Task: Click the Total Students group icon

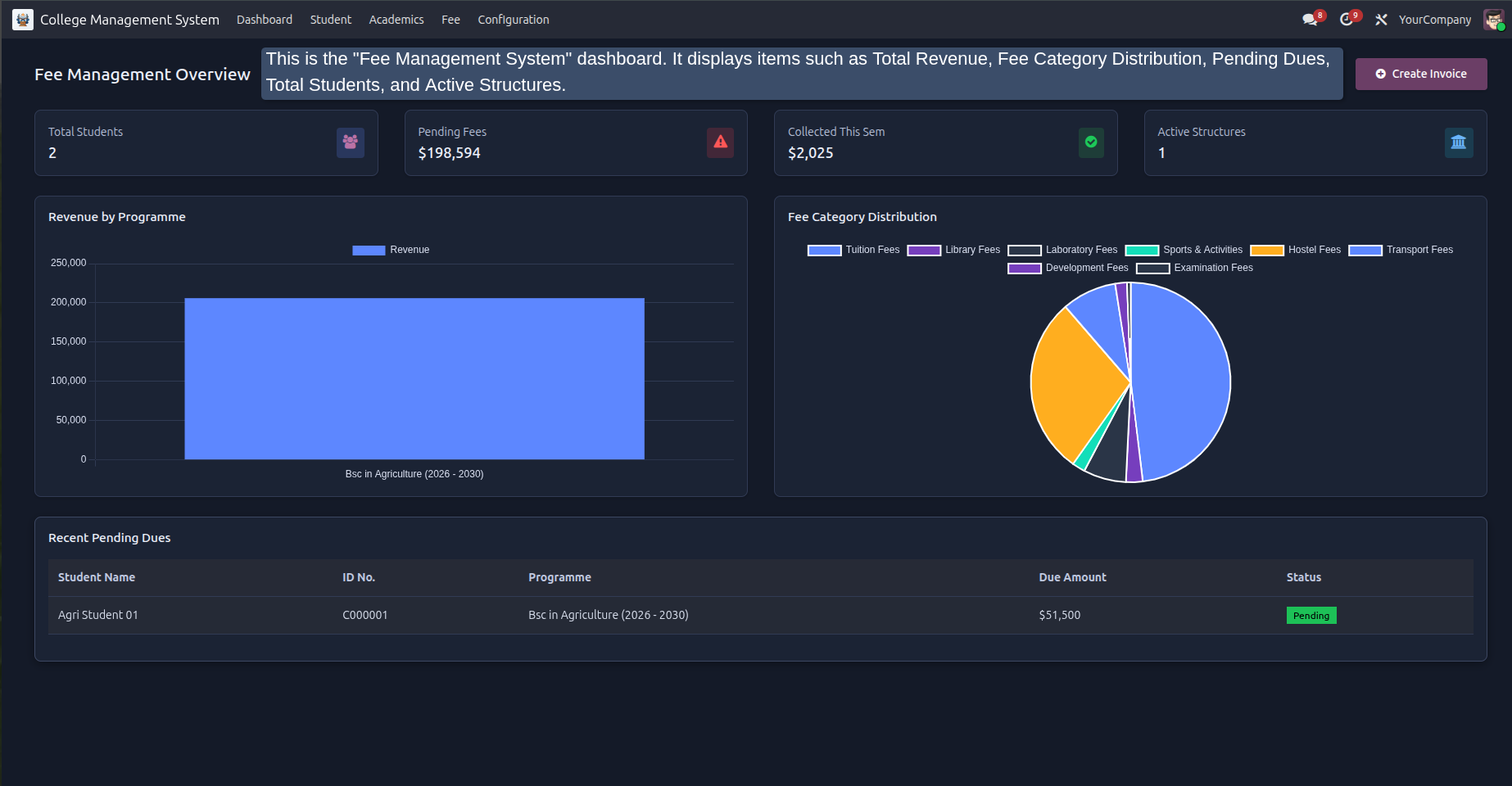Action: click(351, 142)
